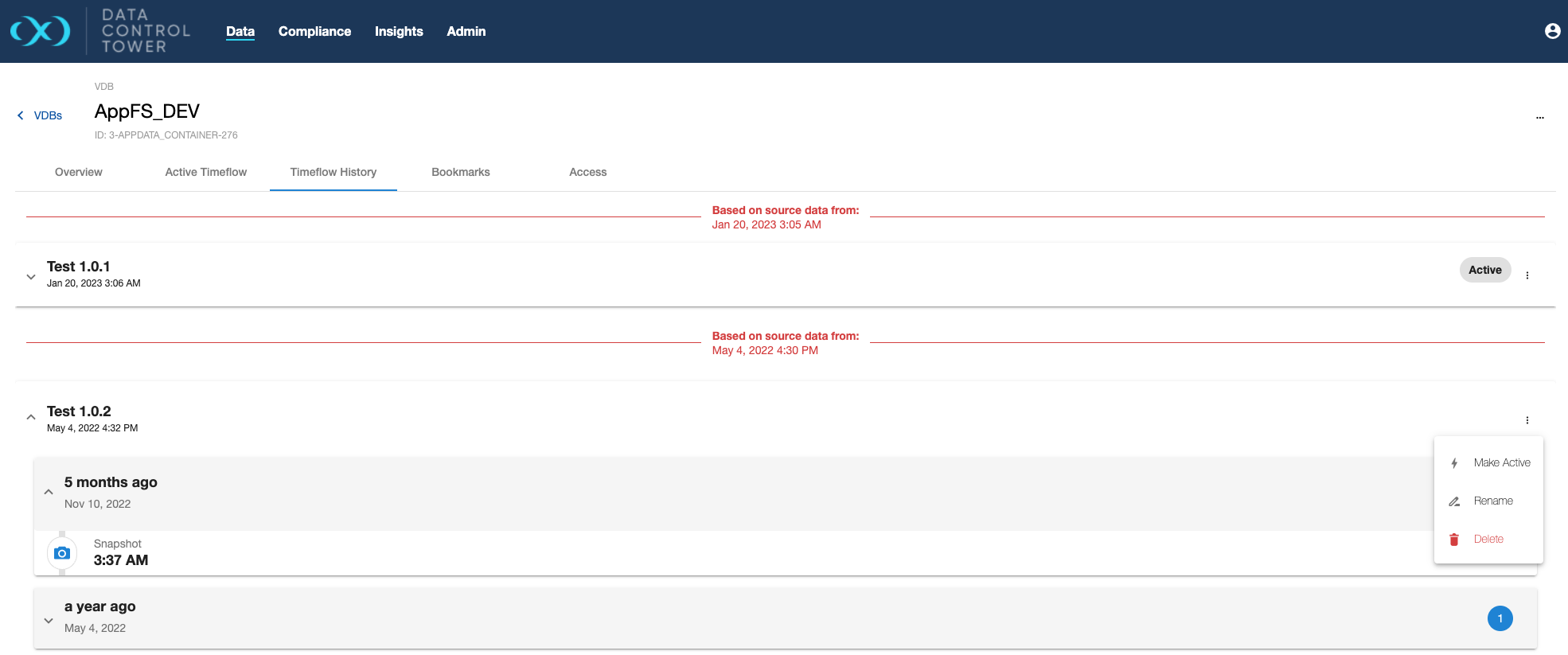Click the 3:37 AM snapshot camera icon
1568x655 pixels.
62,553
